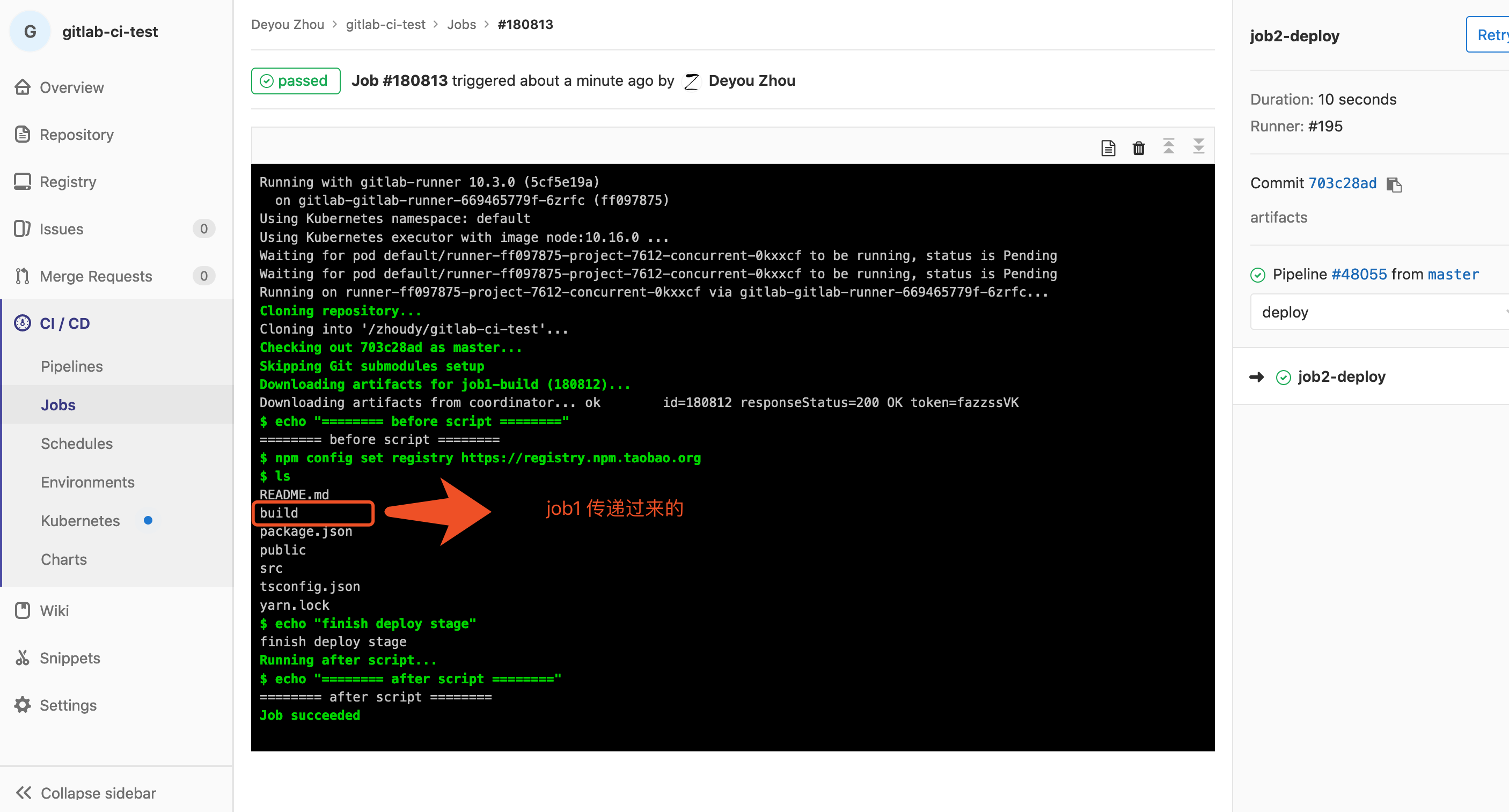Click the Deyou Zhou avatar icon
The height and width of the screenshot is (812, 1509).
[691, 81]
